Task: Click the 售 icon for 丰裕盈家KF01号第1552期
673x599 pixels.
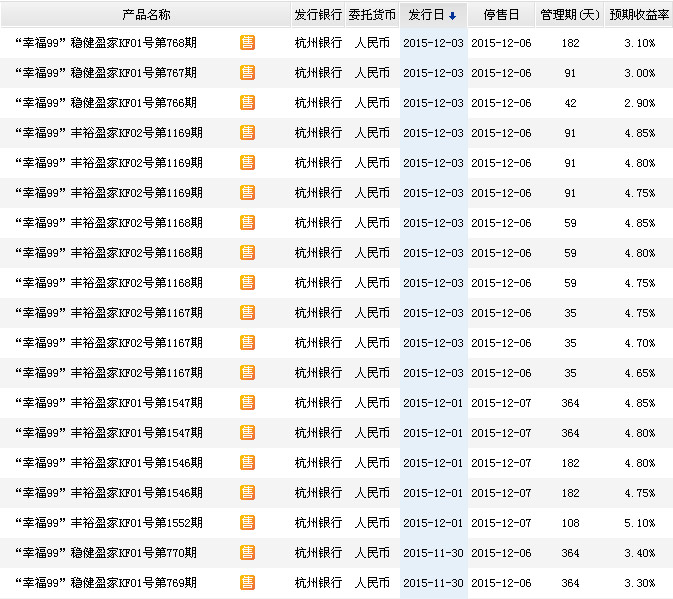Action: click(x=247, y=523)
